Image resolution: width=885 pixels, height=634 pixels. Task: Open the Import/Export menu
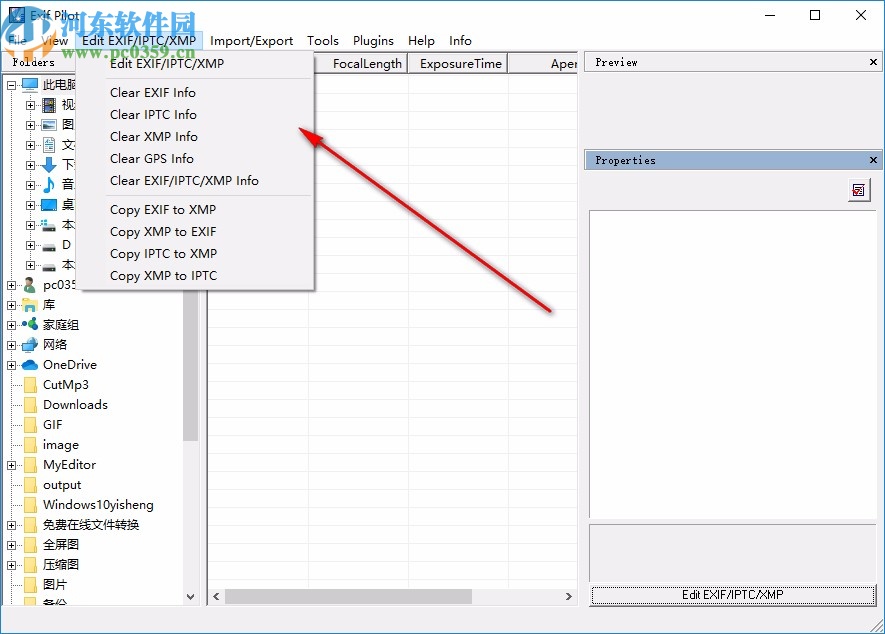click(251, 41)
